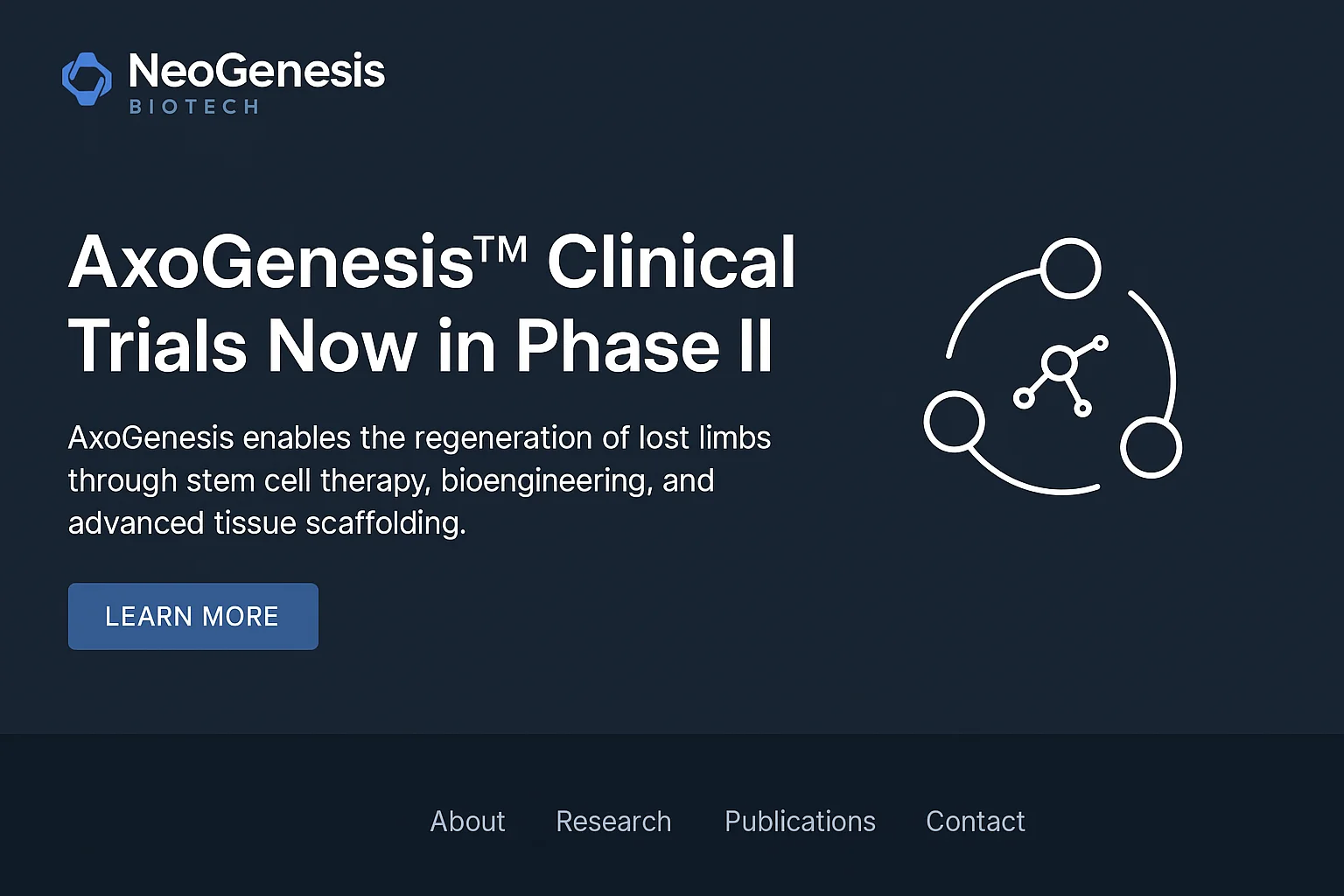Open the About page
Screen dimensions: 1344x896
(467, 822)
